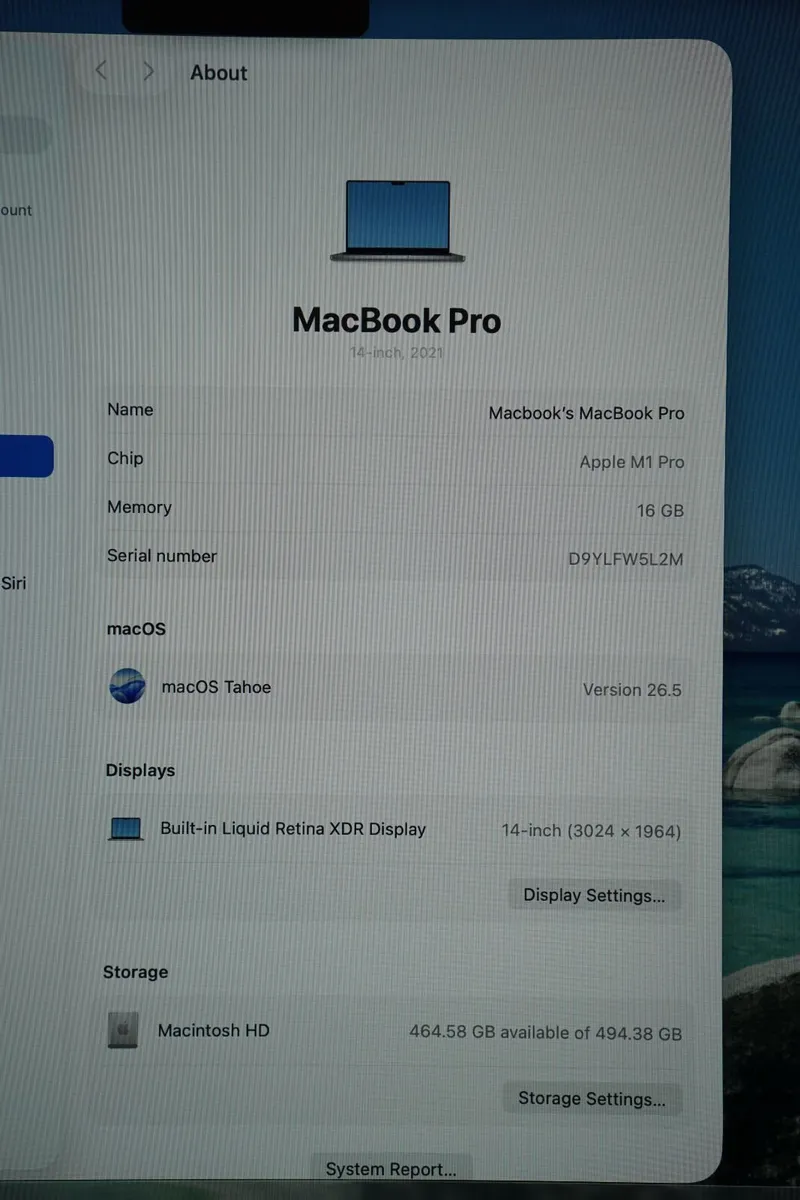Select the highlighted blue sidebar item
Image resolution: width=800 pixels, height=1200 pixels.
(x=26, y=456)
